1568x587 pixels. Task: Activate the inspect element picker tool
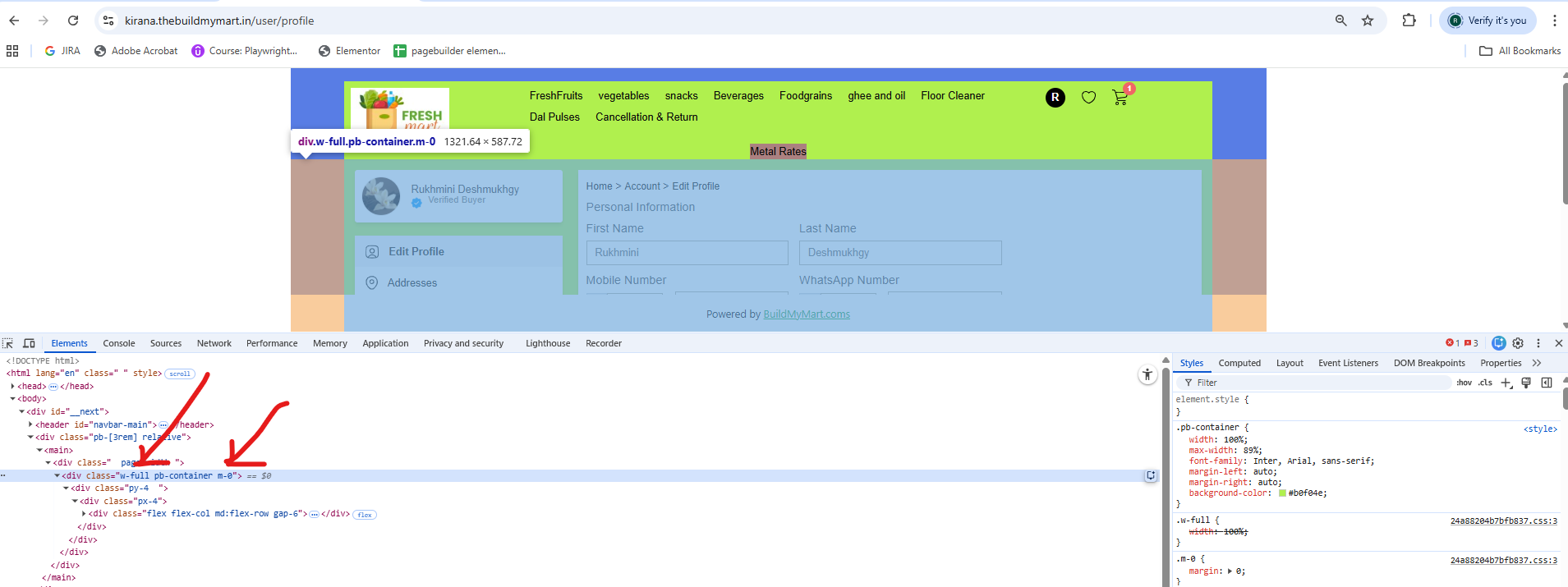8,343
